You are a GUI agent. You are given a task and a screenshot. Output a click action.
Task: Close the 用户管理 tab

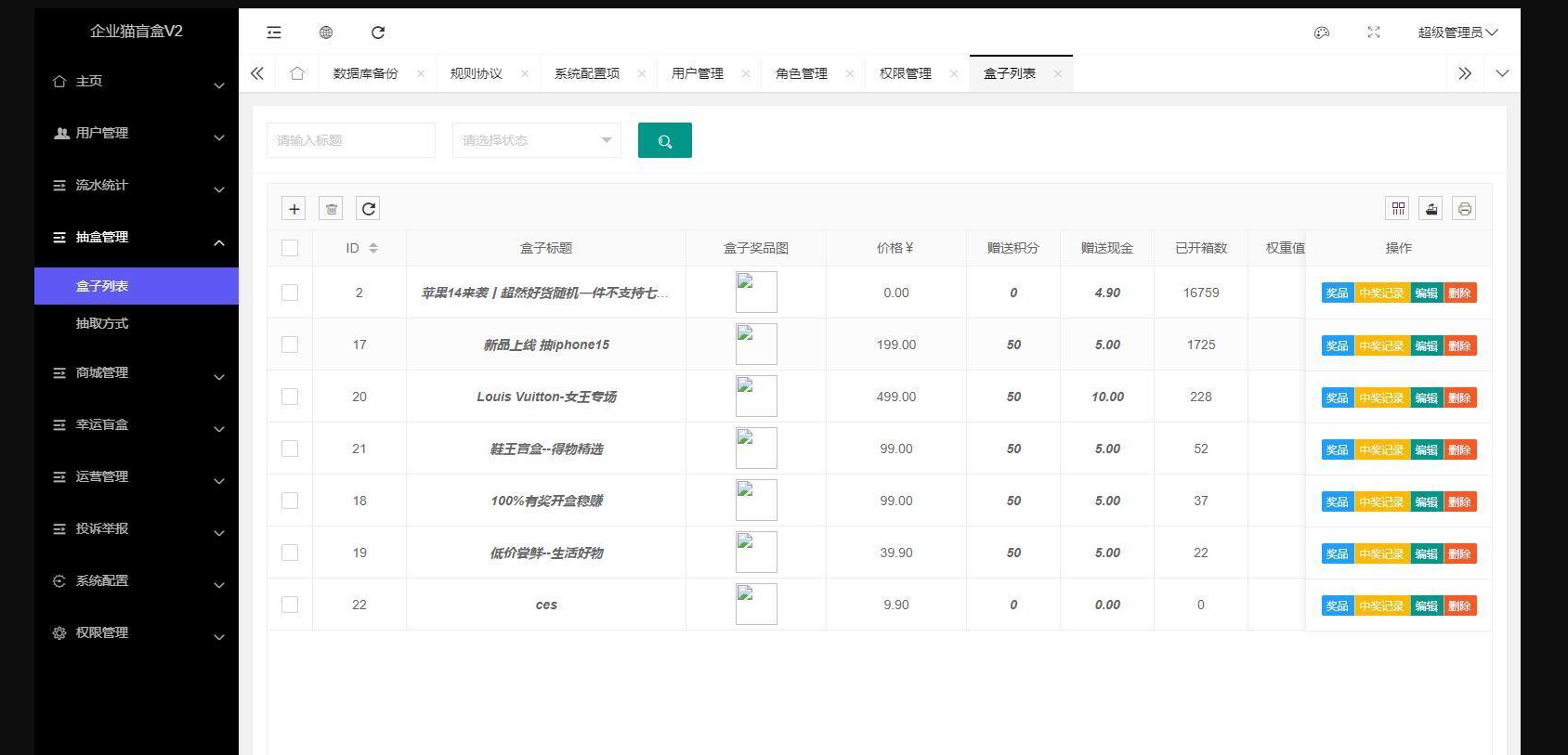(x=746, y=73)
